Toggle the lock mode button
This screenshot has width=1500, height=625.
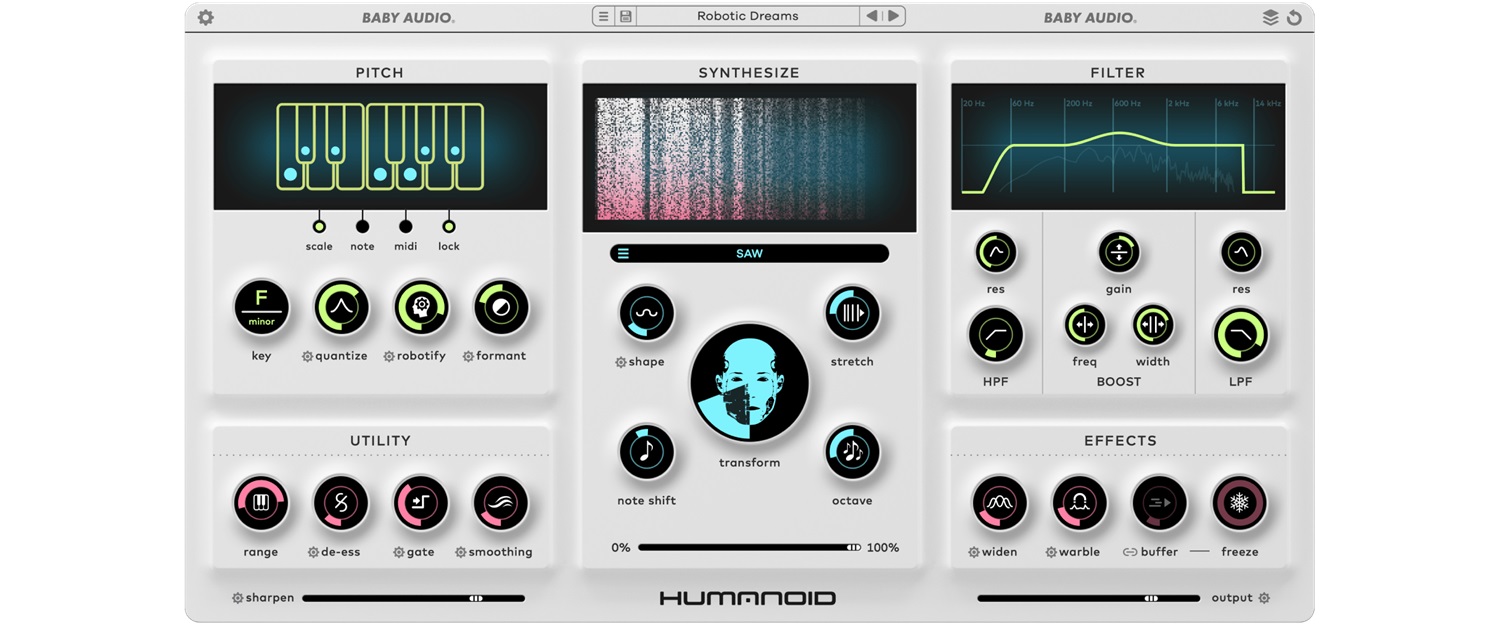[x=448, y=226]
